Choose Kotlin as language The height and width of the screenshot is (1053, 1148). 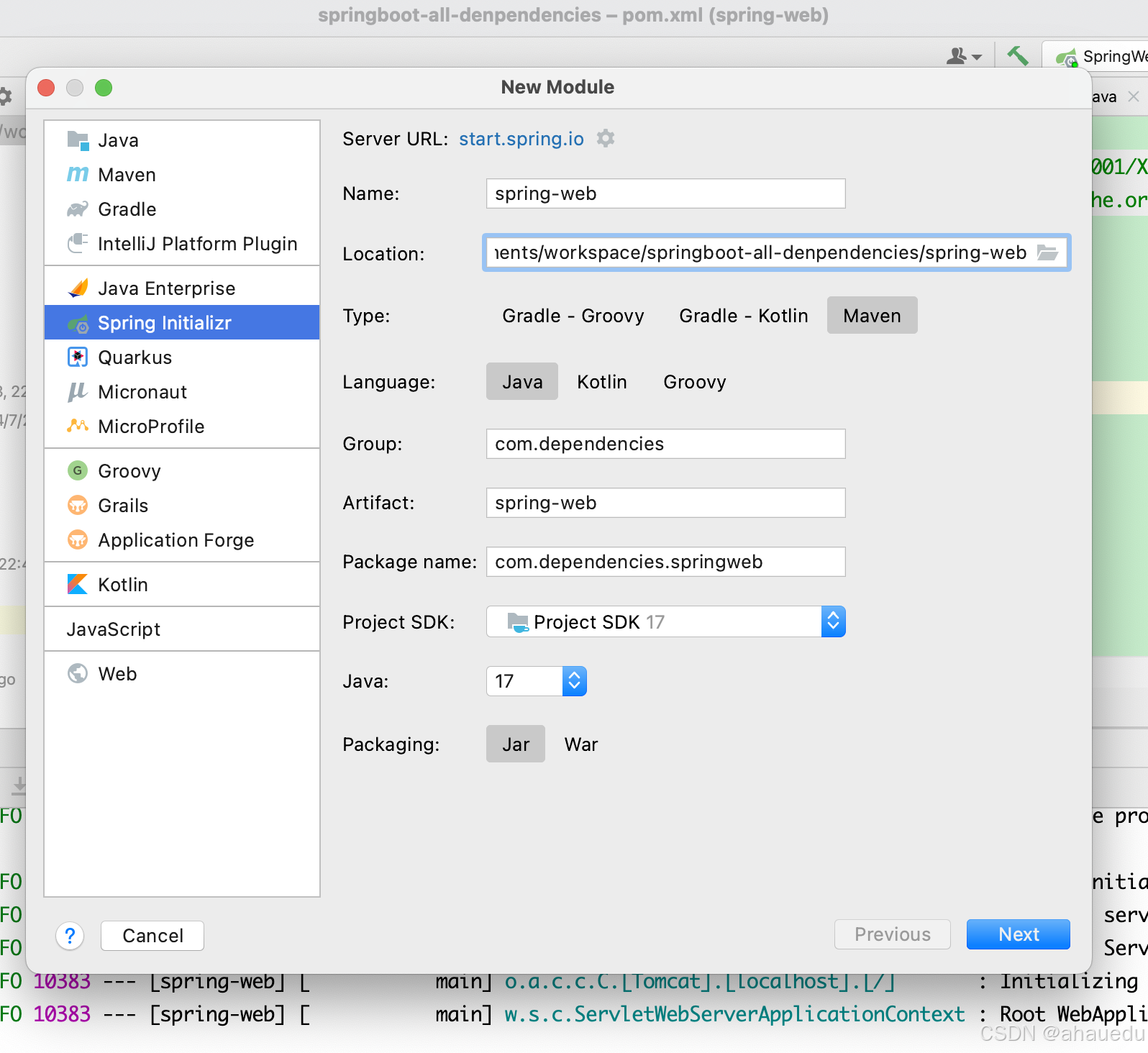coord(602,382)
